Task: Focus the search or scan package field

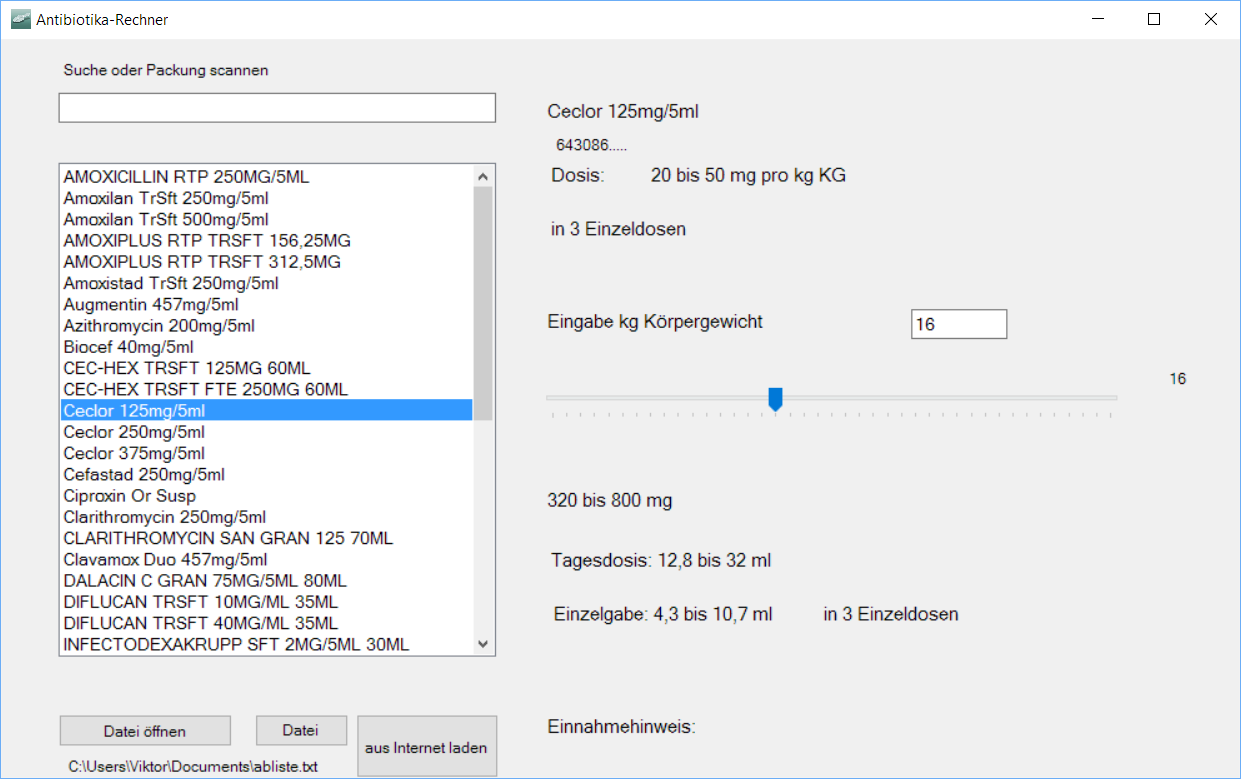Action: [x=277, y=108]
